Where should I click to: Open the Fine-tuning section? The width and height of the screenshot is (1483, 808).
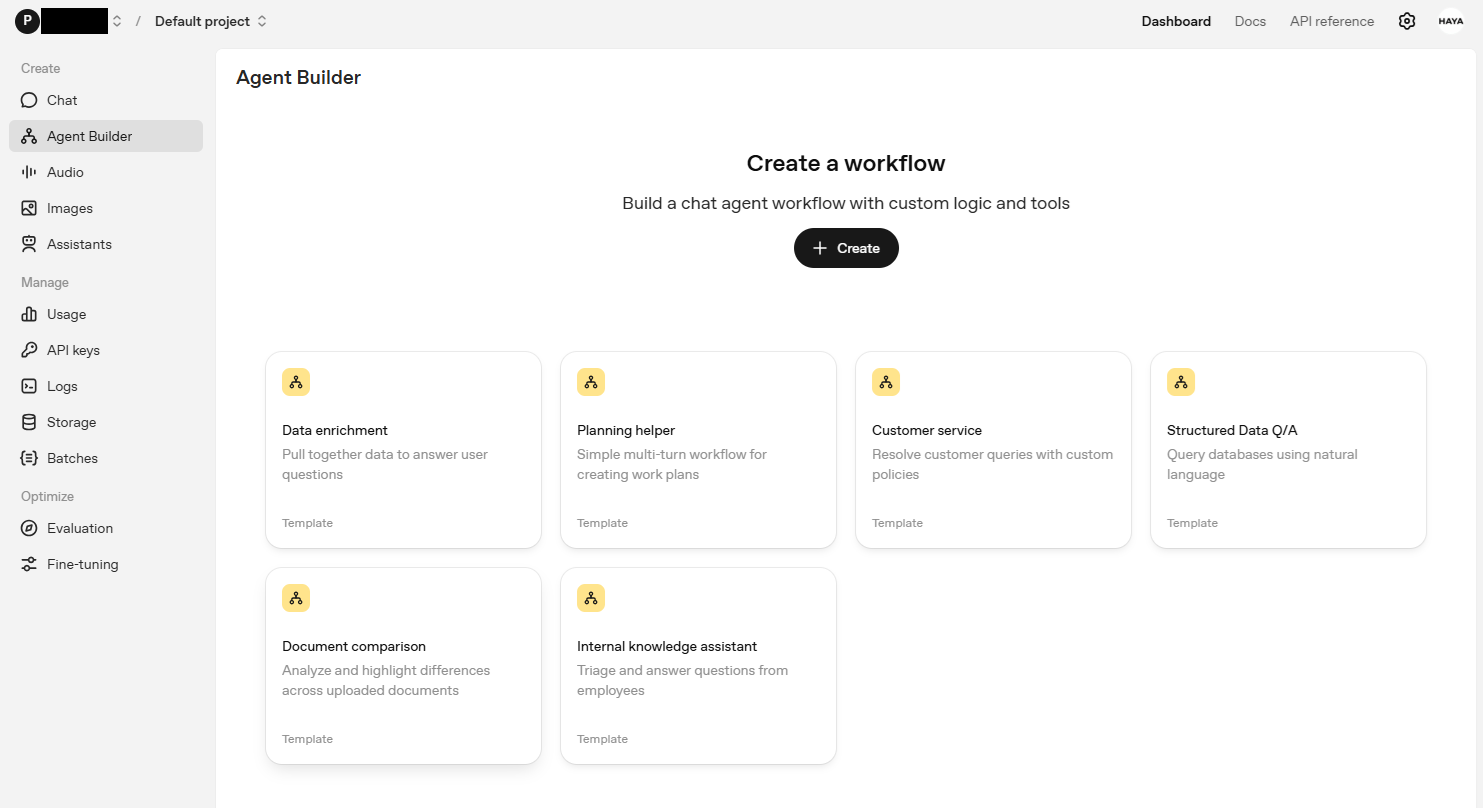tap(81, 564)
